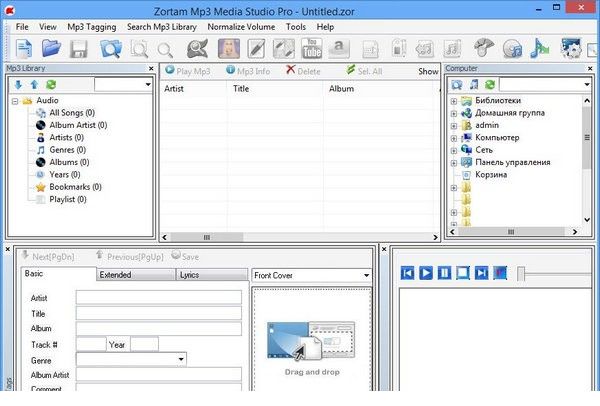Click the pencil edit tag toolbar icon

256,49
